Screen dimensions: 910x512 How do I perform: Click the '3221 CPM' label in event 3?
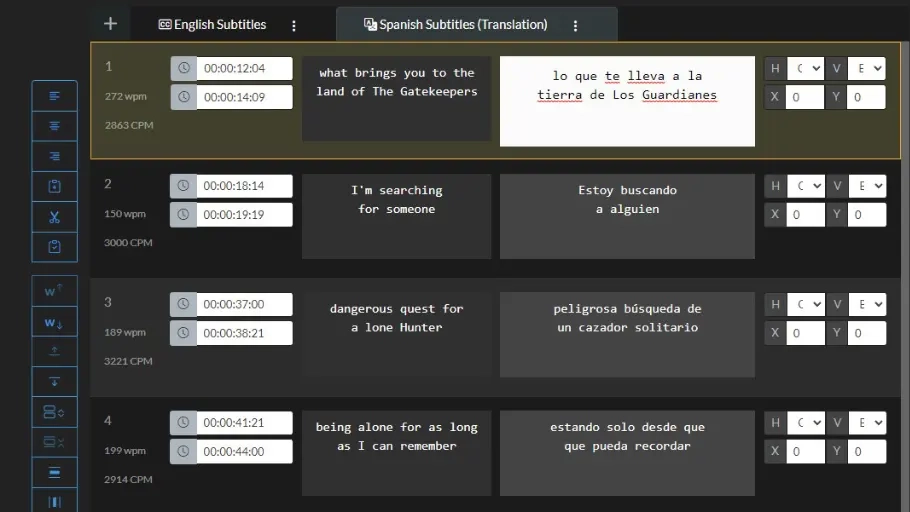[128, 361]
